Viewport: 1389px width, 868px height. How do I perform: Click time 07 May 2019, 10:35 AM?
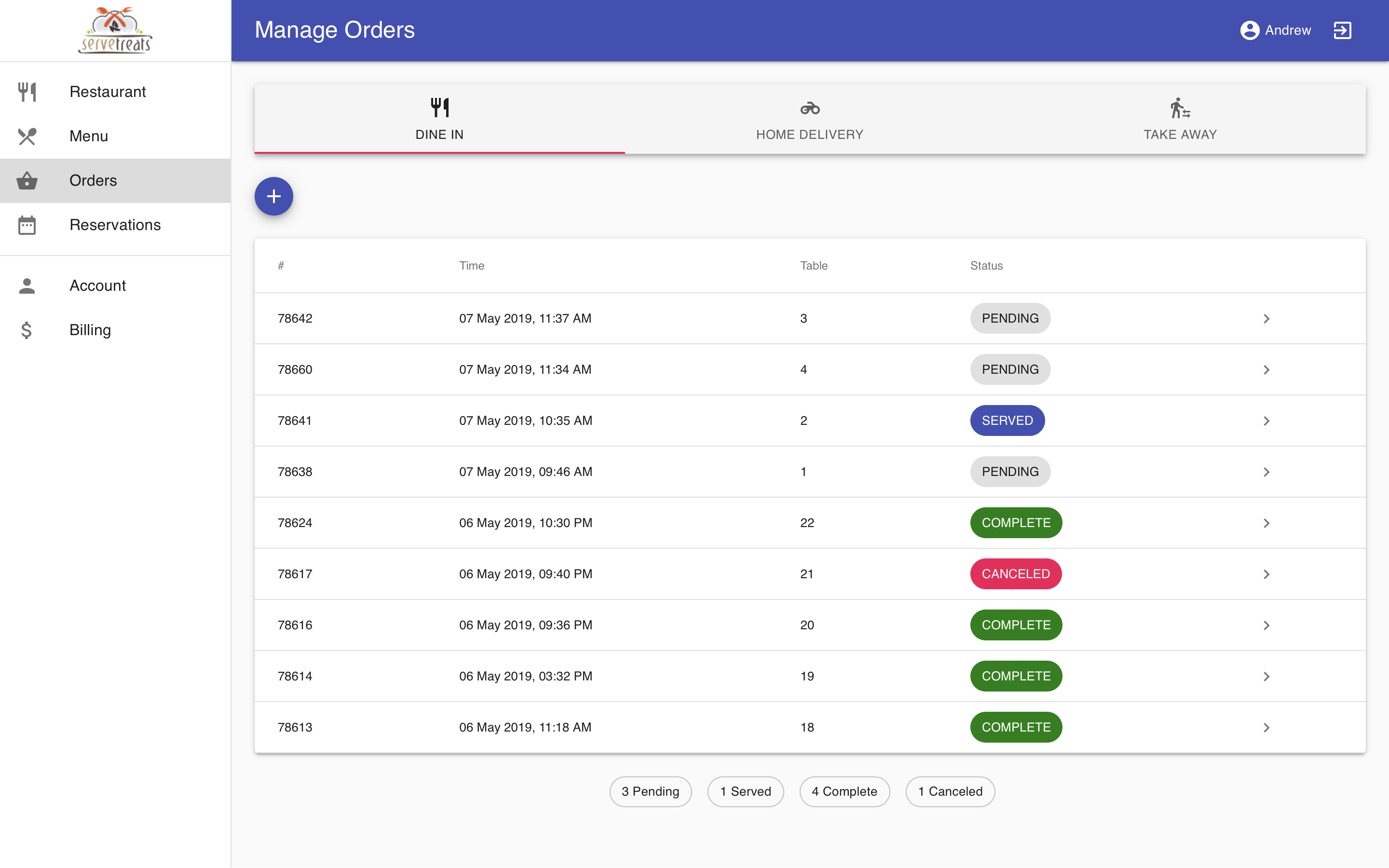526,421
